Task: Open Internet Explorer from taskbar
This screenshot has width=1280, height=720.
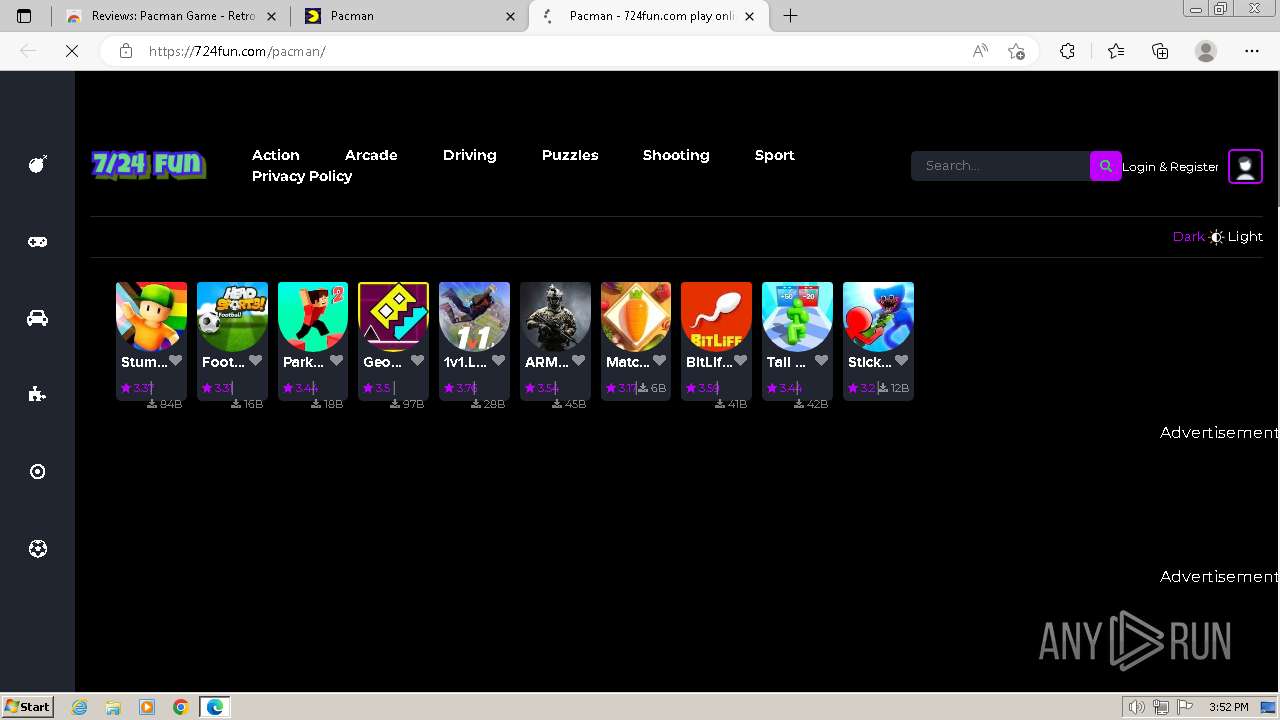Action: 79,707
